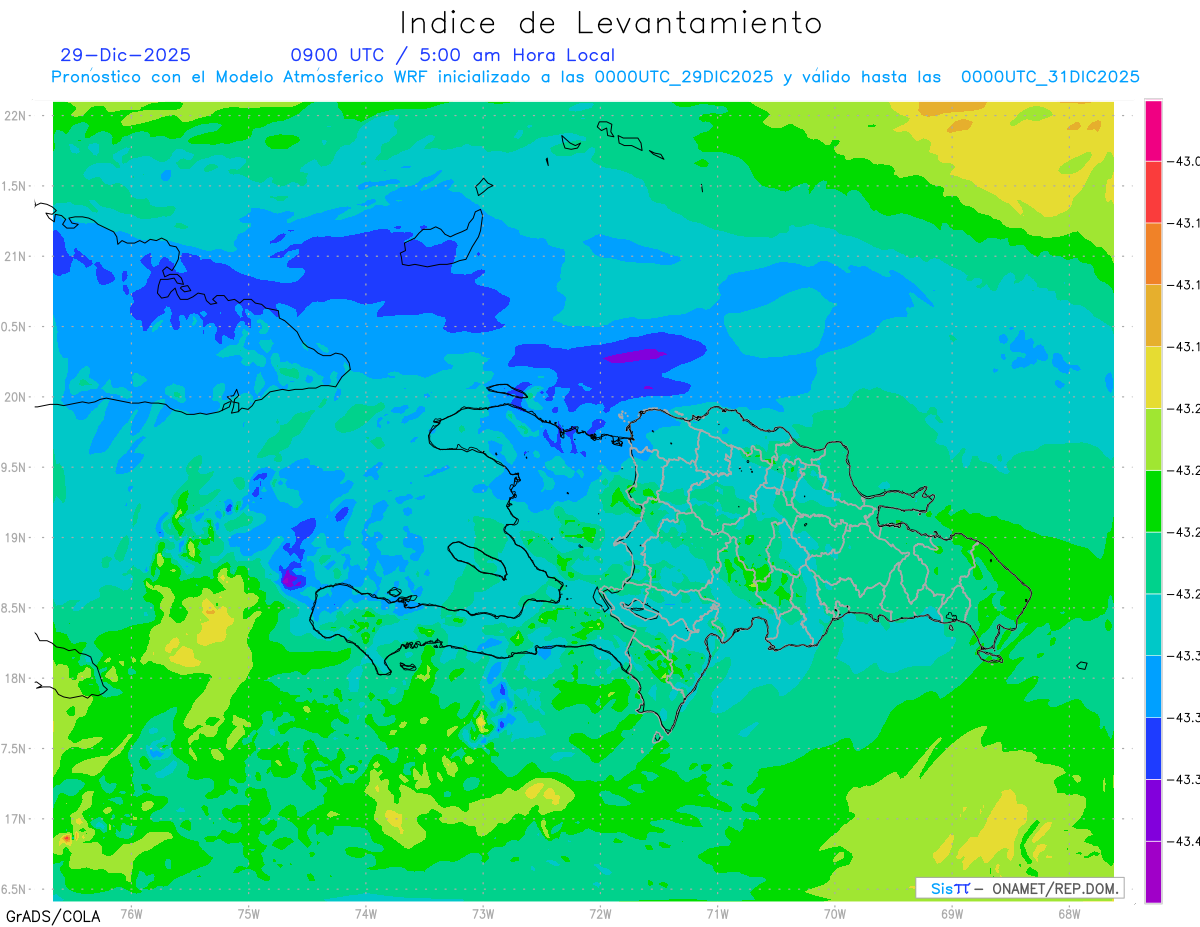Click the '29-Dic-2025' date label
Viewport: 1200px width, 927px height.
click(x=125, y=55)
